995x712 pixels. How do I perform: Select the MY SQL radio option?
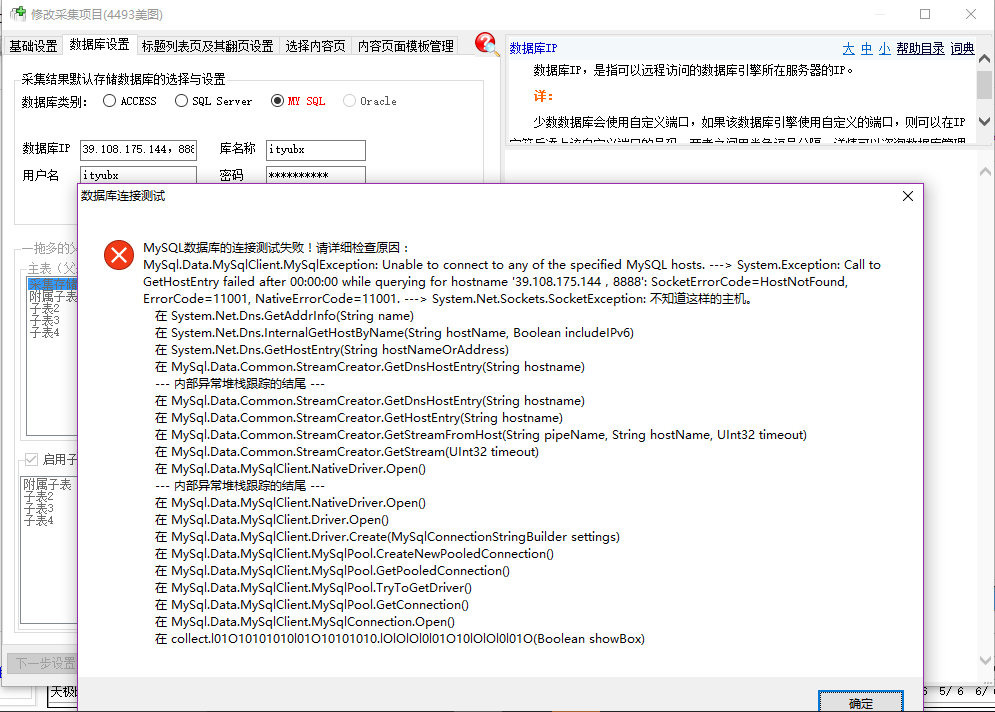(x=278, y=101)
